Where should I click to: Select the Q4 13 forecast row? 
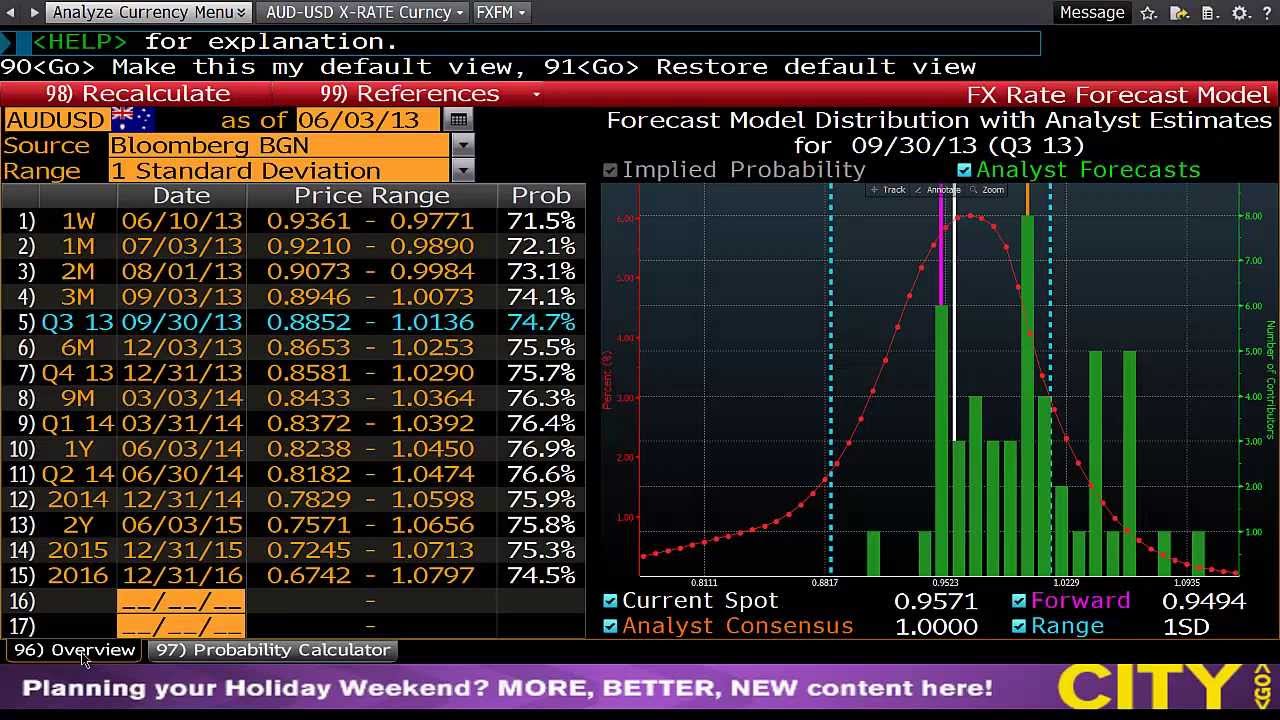point(293,373)
